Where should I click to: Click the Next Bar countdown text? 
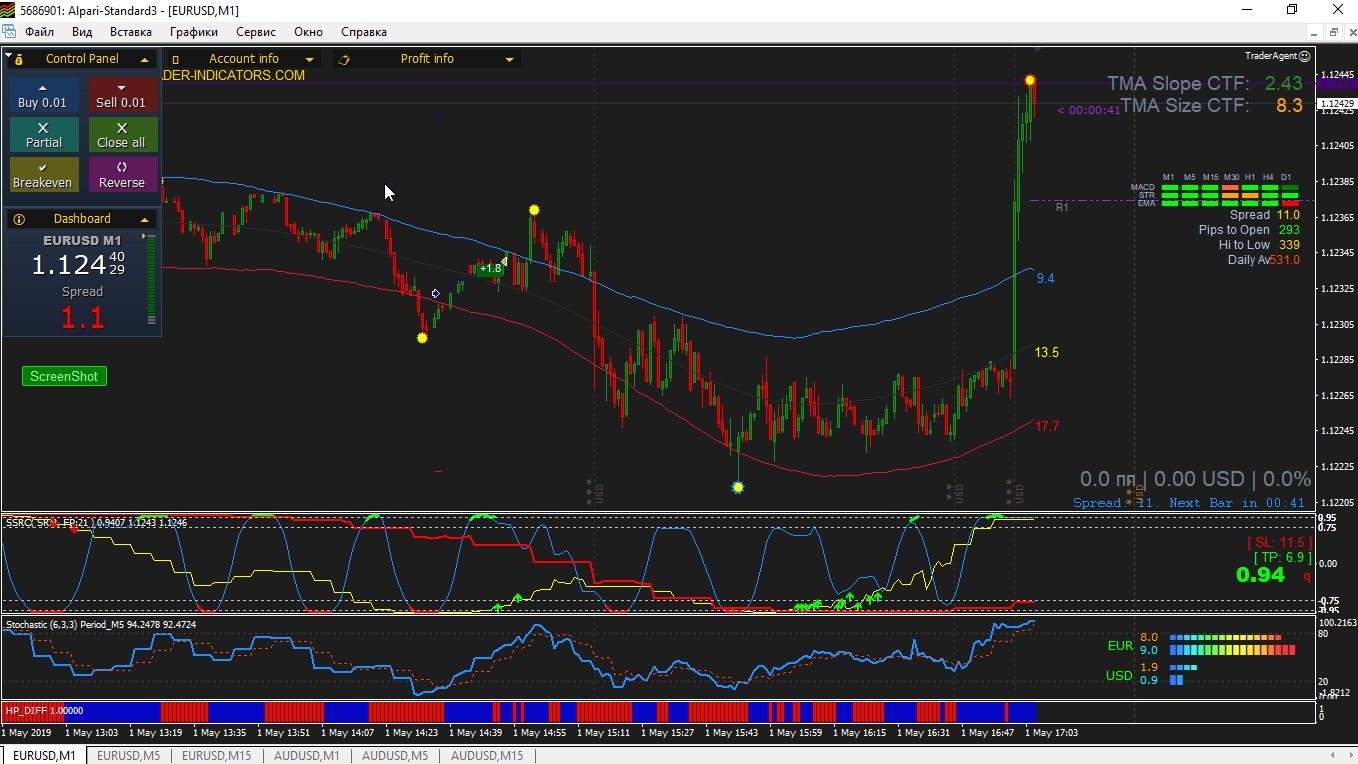[1237, 503]
